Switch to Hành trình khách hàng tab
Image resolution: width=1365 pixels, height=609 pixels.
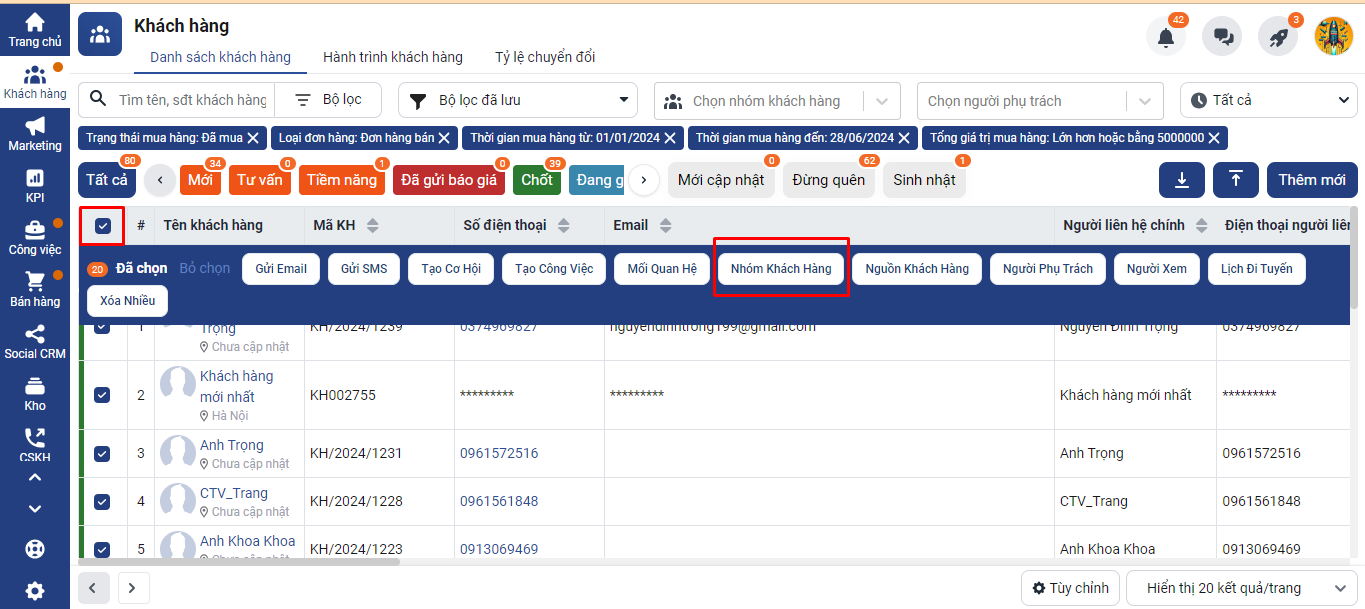click(x=392, y=57)
